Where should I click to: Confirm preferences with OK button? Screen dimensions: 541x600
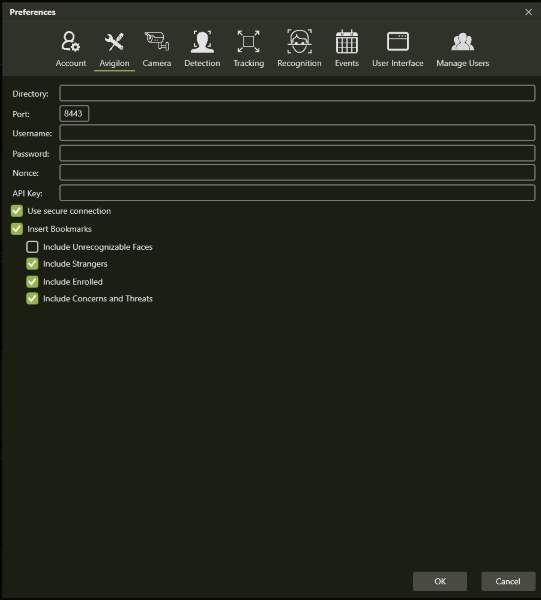(440, 581)
